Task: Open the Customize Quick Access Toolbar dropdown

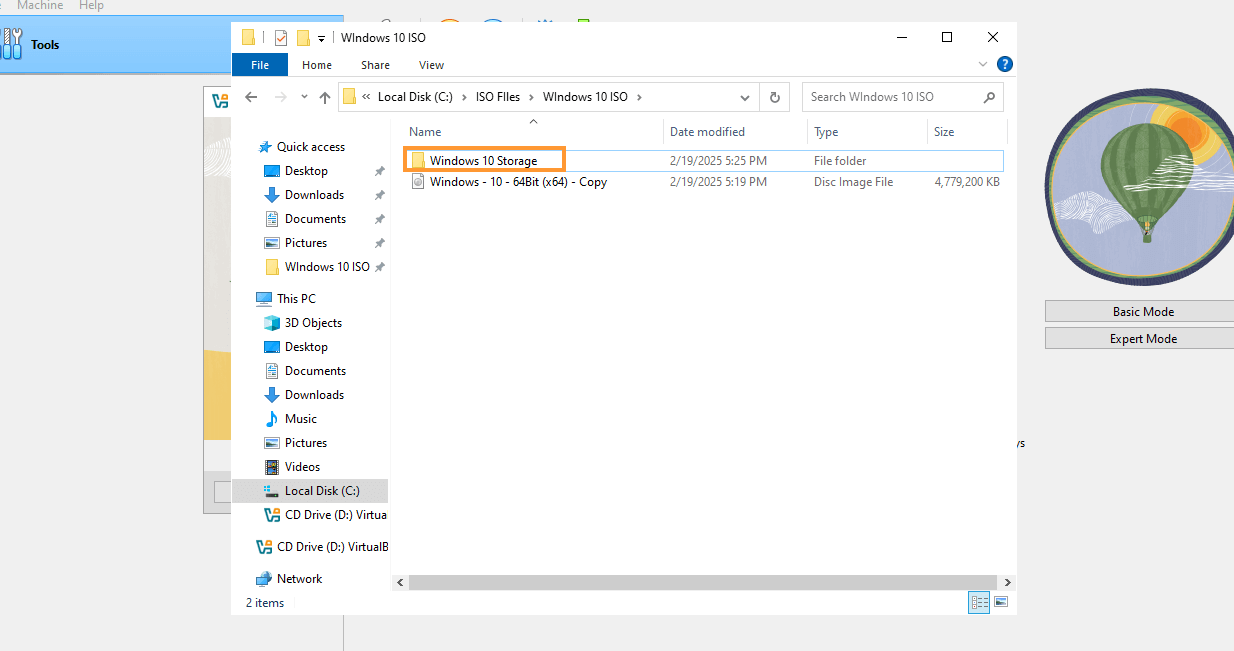Action: pos(322,38)
